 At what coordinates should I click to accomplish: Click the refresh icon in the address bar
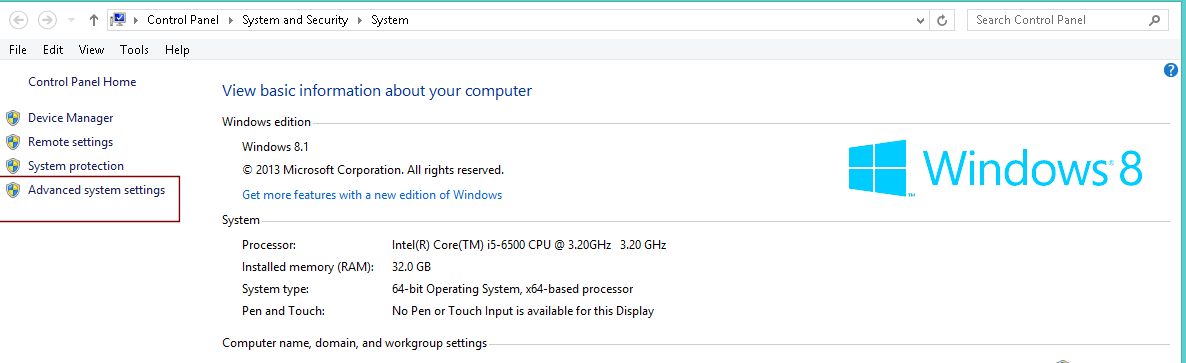[942, 20]
